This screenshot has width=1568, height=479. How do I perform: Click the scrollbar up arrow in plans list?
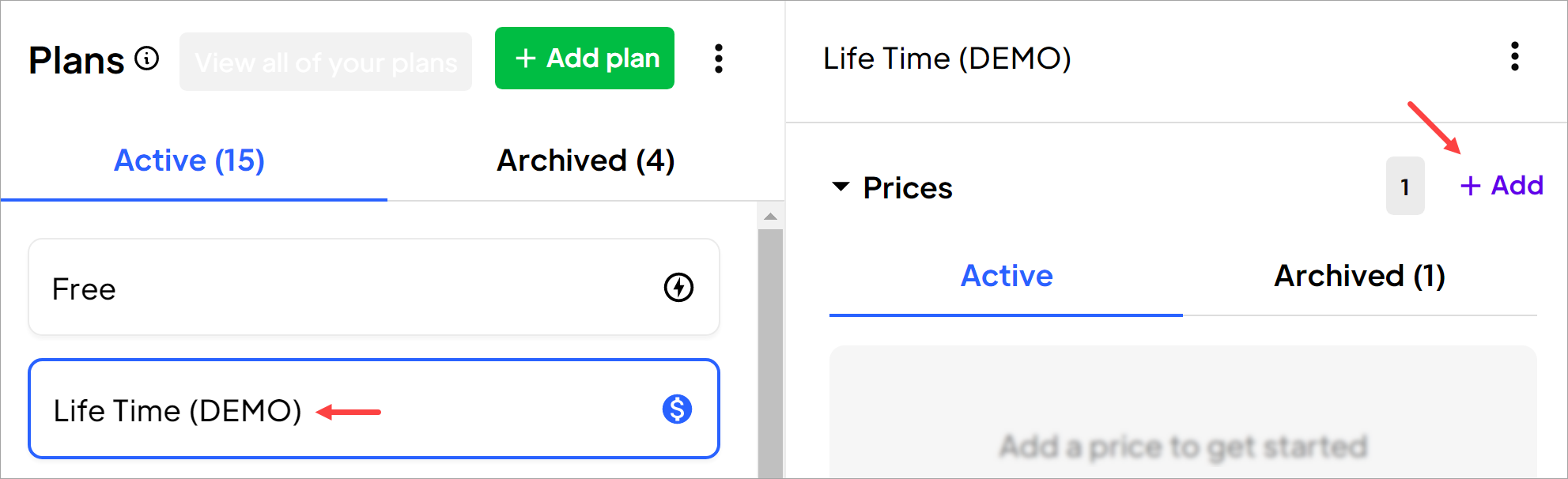[x=770, y=217]
